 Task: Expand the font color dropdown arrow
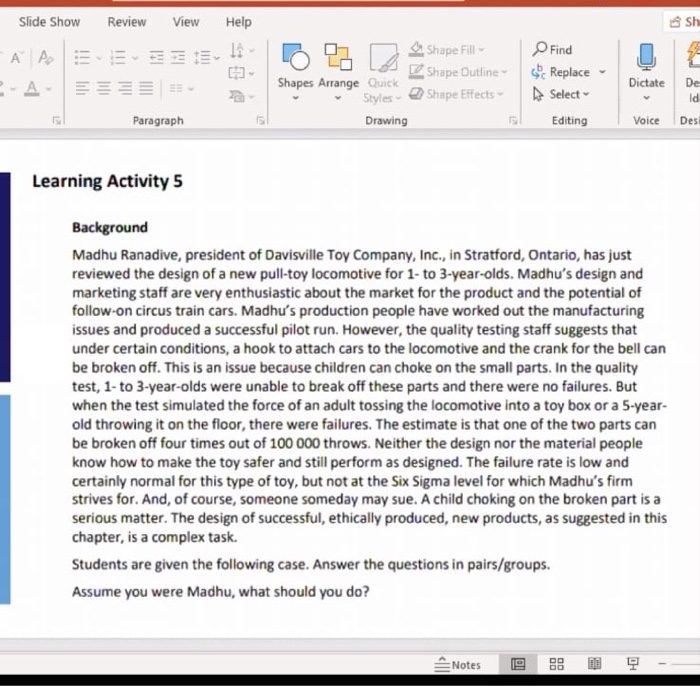coord(48,89)
